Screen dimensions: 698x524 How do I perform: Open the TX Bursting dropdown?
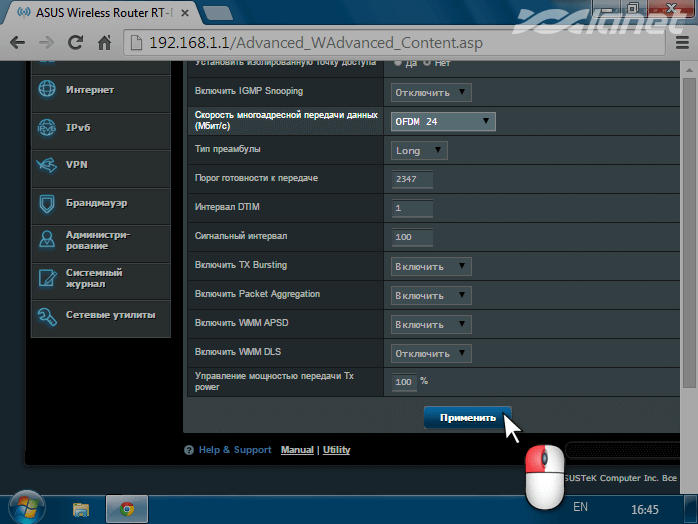pos(430,266)
